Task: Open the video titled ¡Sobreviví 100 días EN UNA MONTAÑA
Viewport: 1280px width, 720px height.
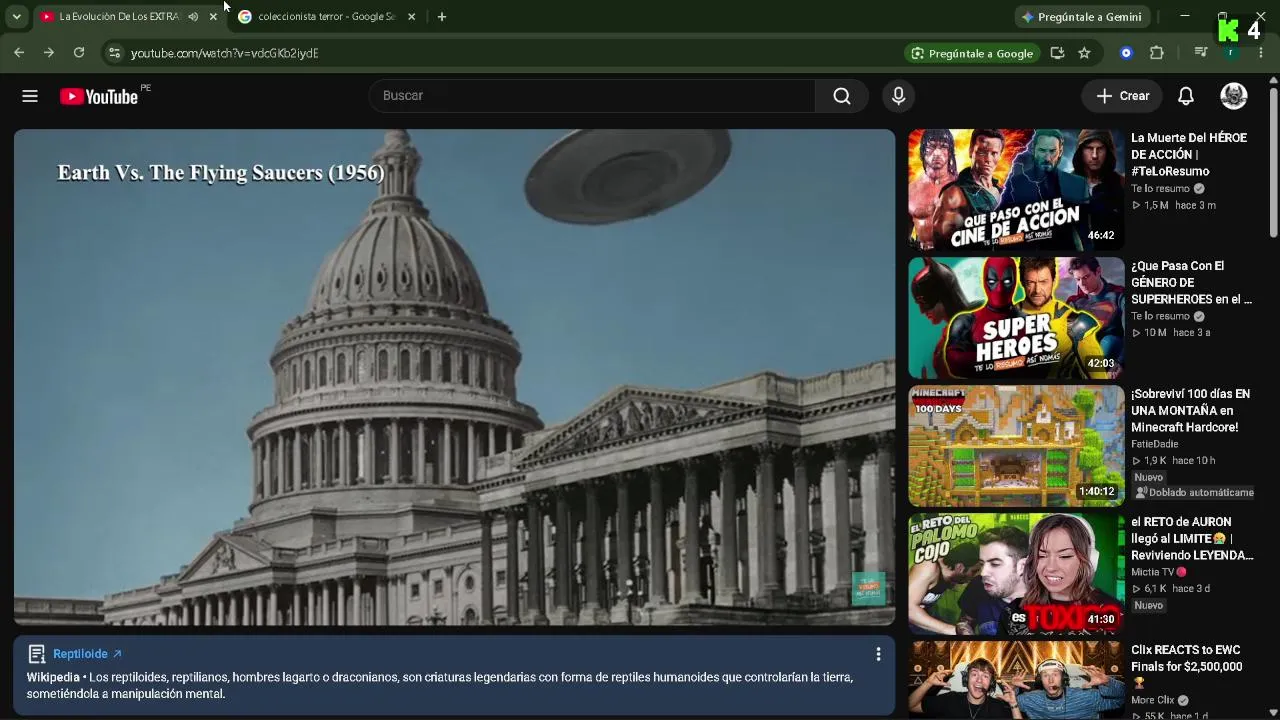Action: click(1190, 411)
